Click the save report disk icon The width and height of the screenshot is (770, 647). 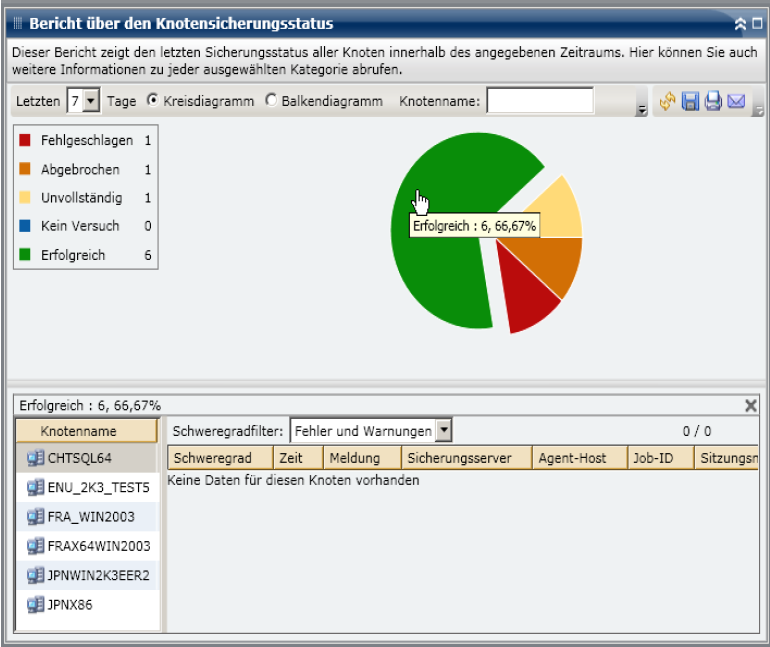tap(690, 101)
